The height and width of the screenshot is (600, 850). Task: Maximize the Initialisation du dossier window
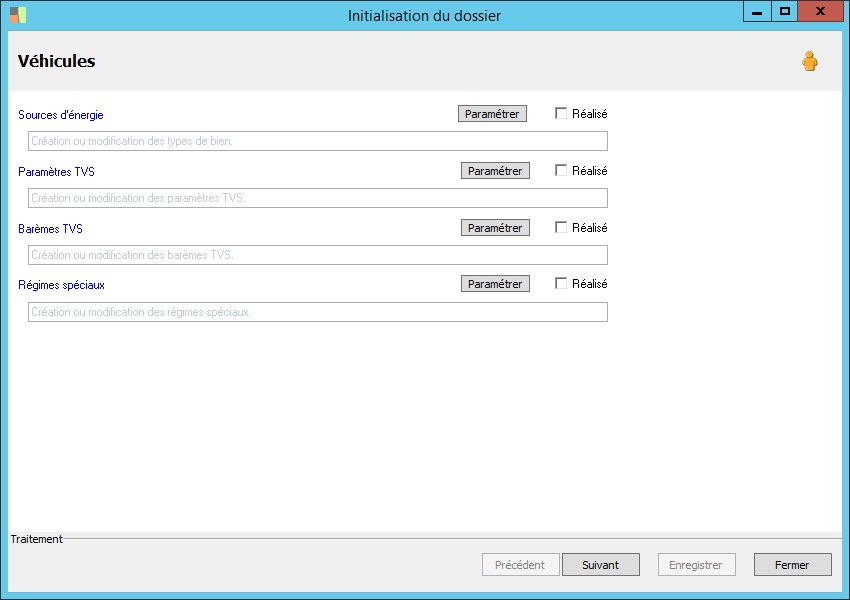click(784, 11)
